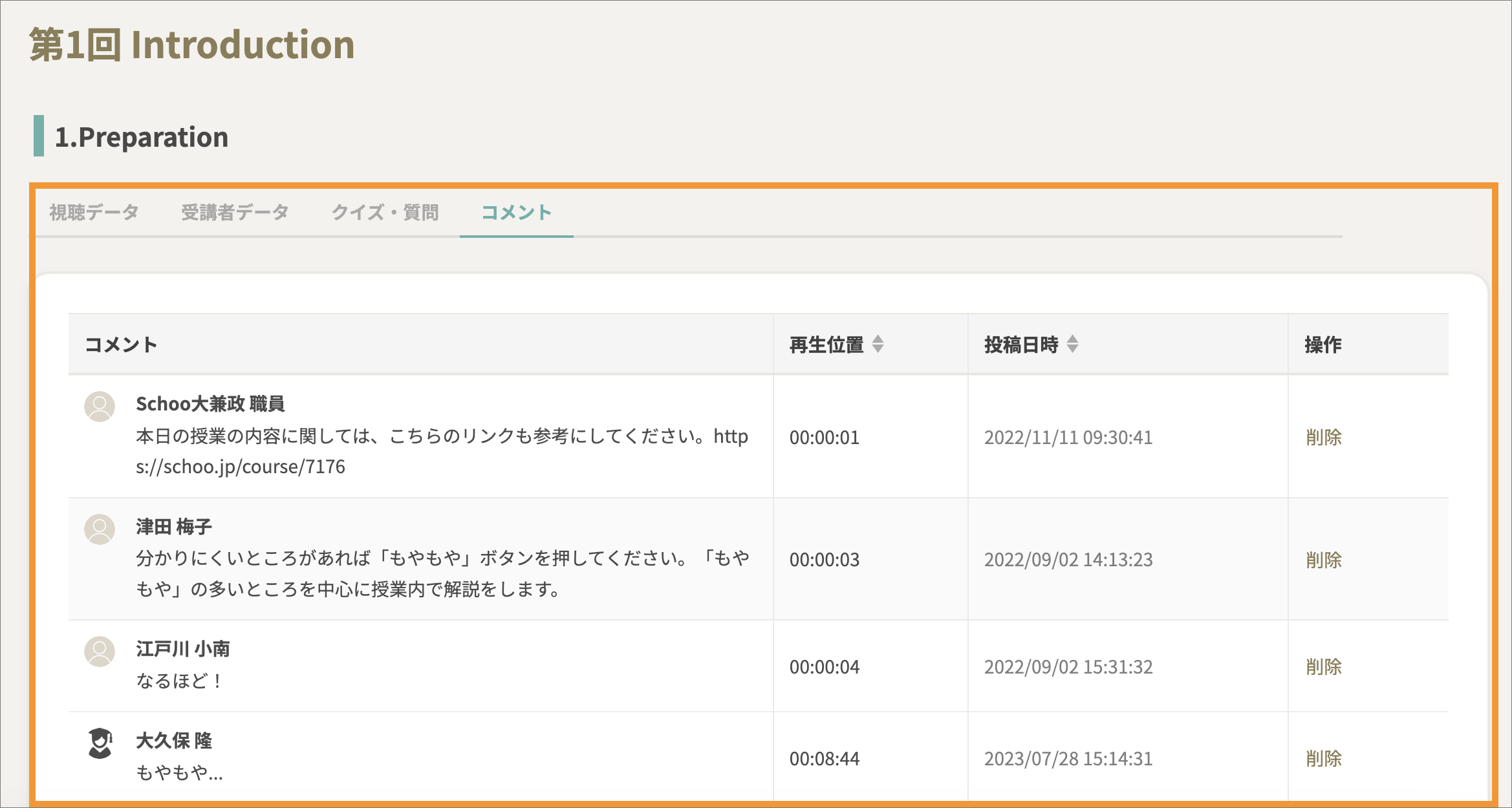
Task: Delete the Schoo大兼政 職員 comment
Action: [1324, 438]
